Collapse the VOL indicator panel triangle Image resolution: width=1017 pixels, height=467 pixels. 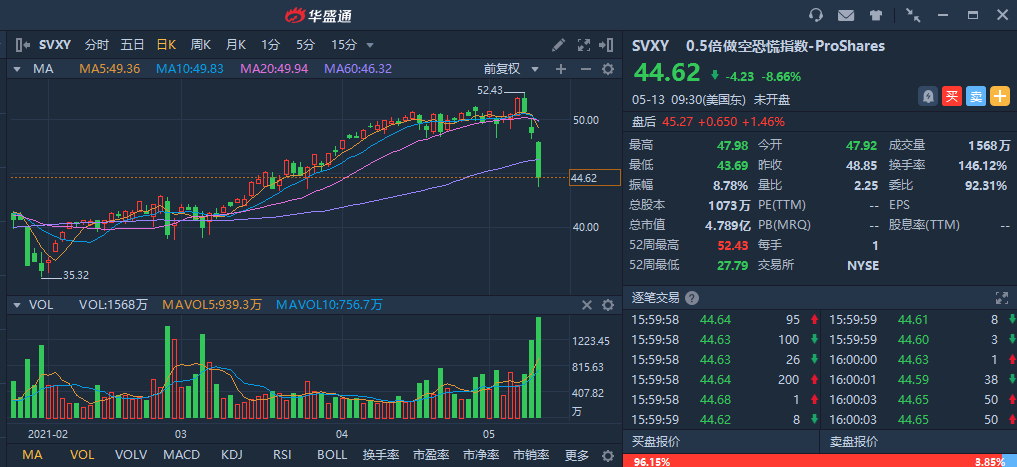(18, 305)
